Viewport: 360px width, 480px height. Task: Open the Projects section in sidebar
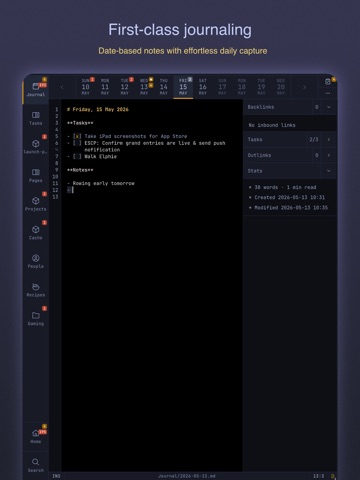click(x=36, y=204)
